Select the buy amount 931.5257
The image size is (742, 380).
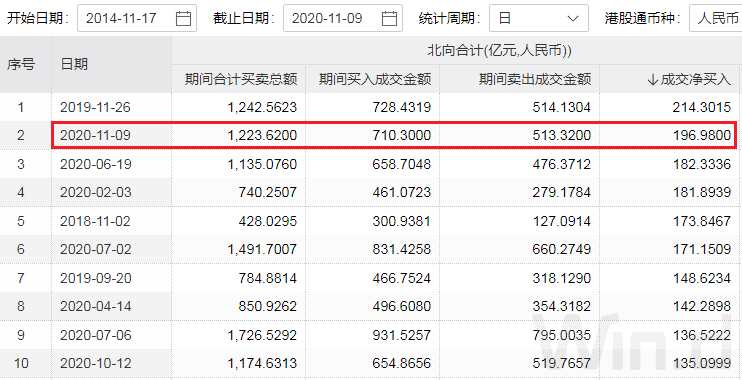click(x=402, y=336)
